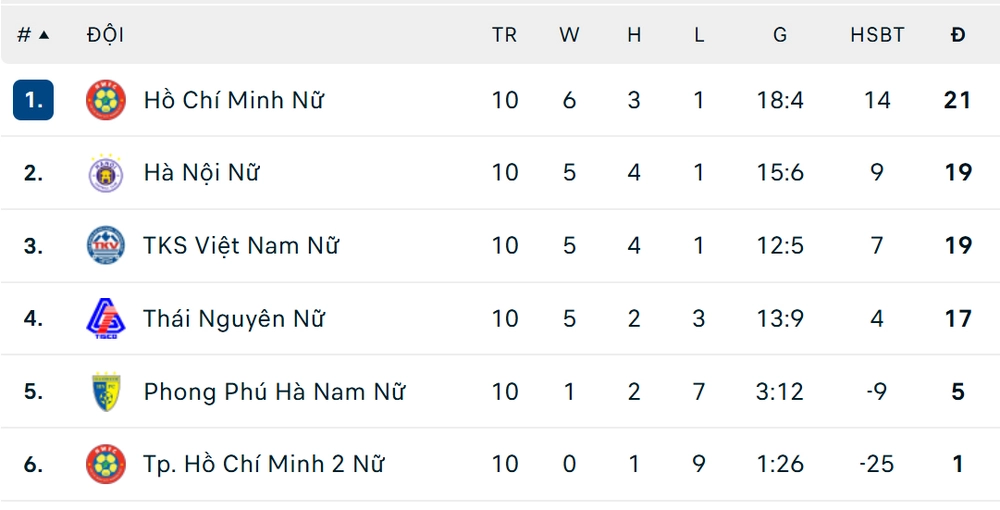Click Hồ Chí Minh Nữ team logo
1000x510 pixels.
[x=105, y=100]
